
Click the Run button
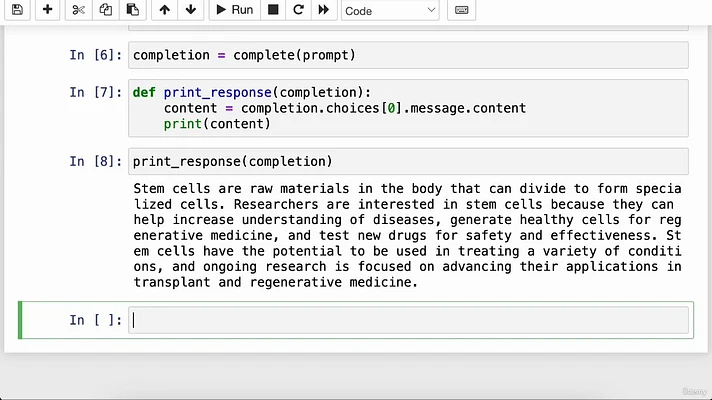coord(235,10)
